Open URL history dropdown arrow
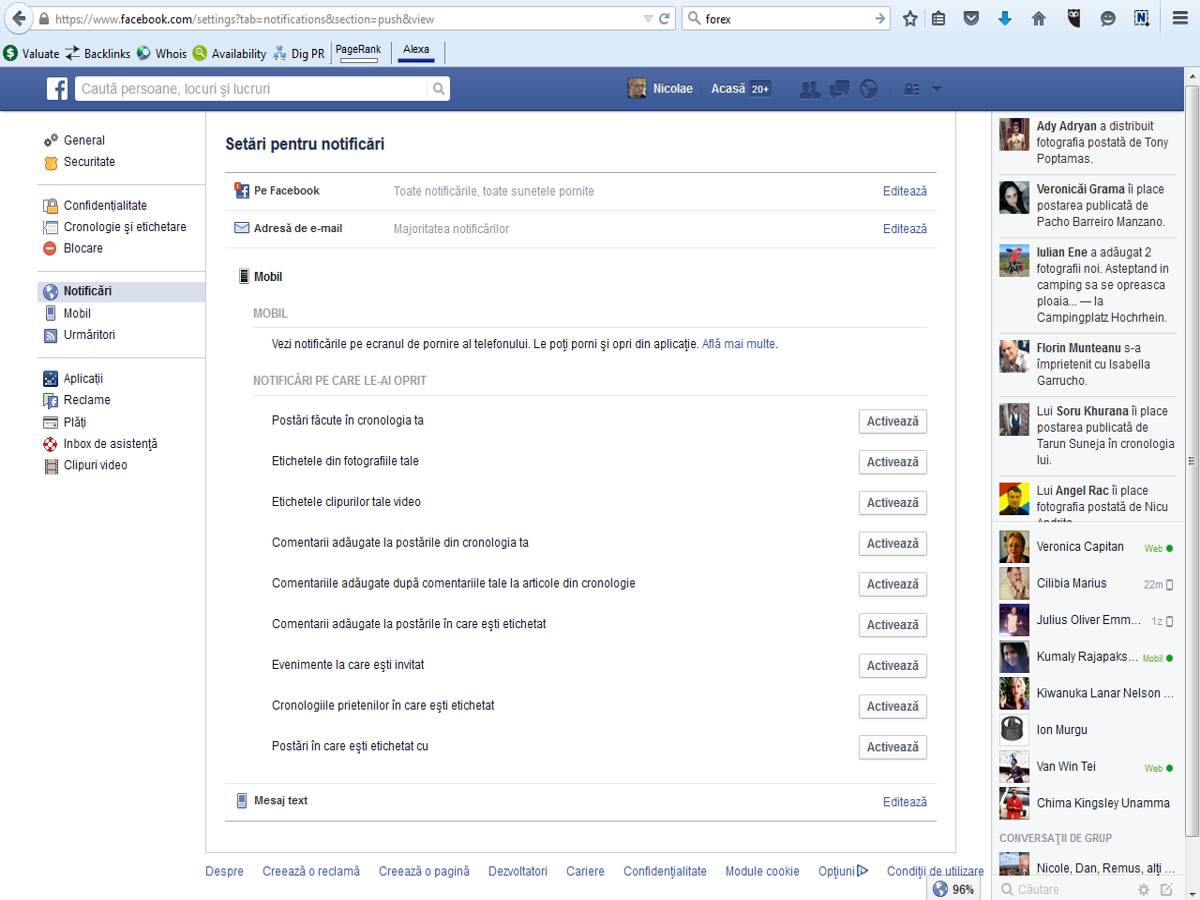 coord(647,19)
